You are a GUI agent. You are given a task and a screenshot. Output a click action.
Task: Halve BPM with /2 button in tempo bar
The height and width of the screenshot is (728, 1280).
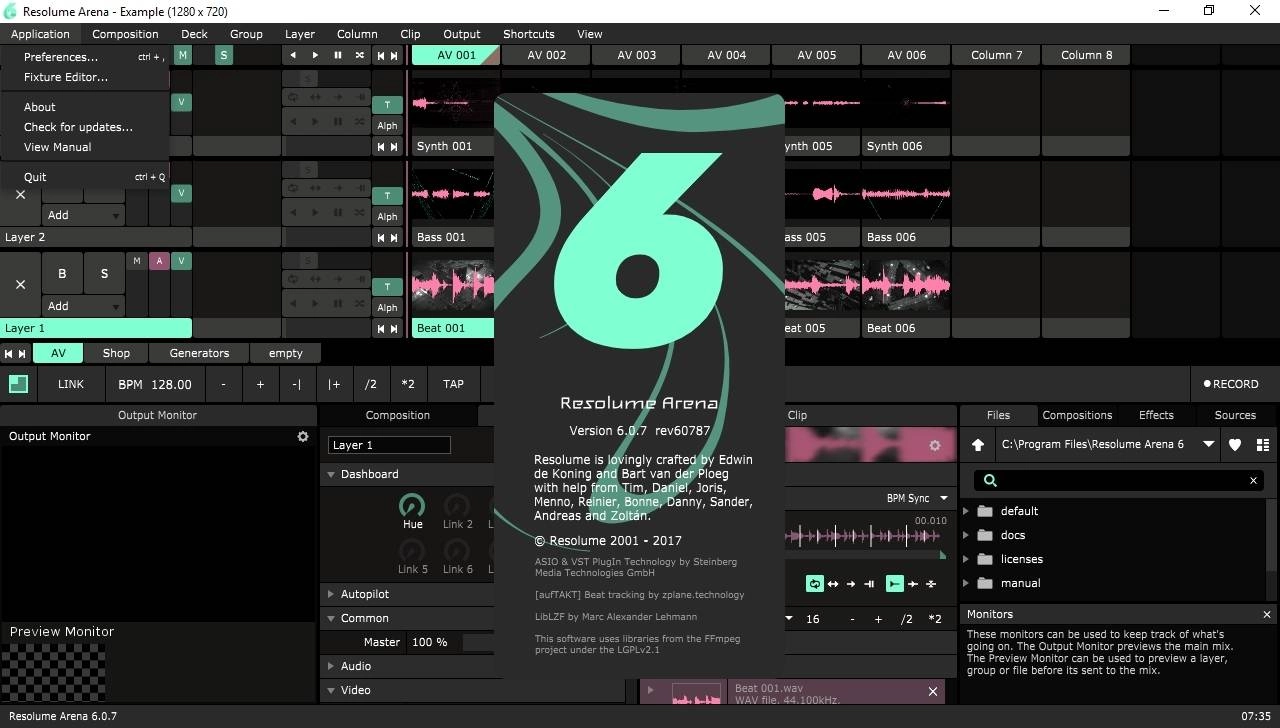(371, 384)
